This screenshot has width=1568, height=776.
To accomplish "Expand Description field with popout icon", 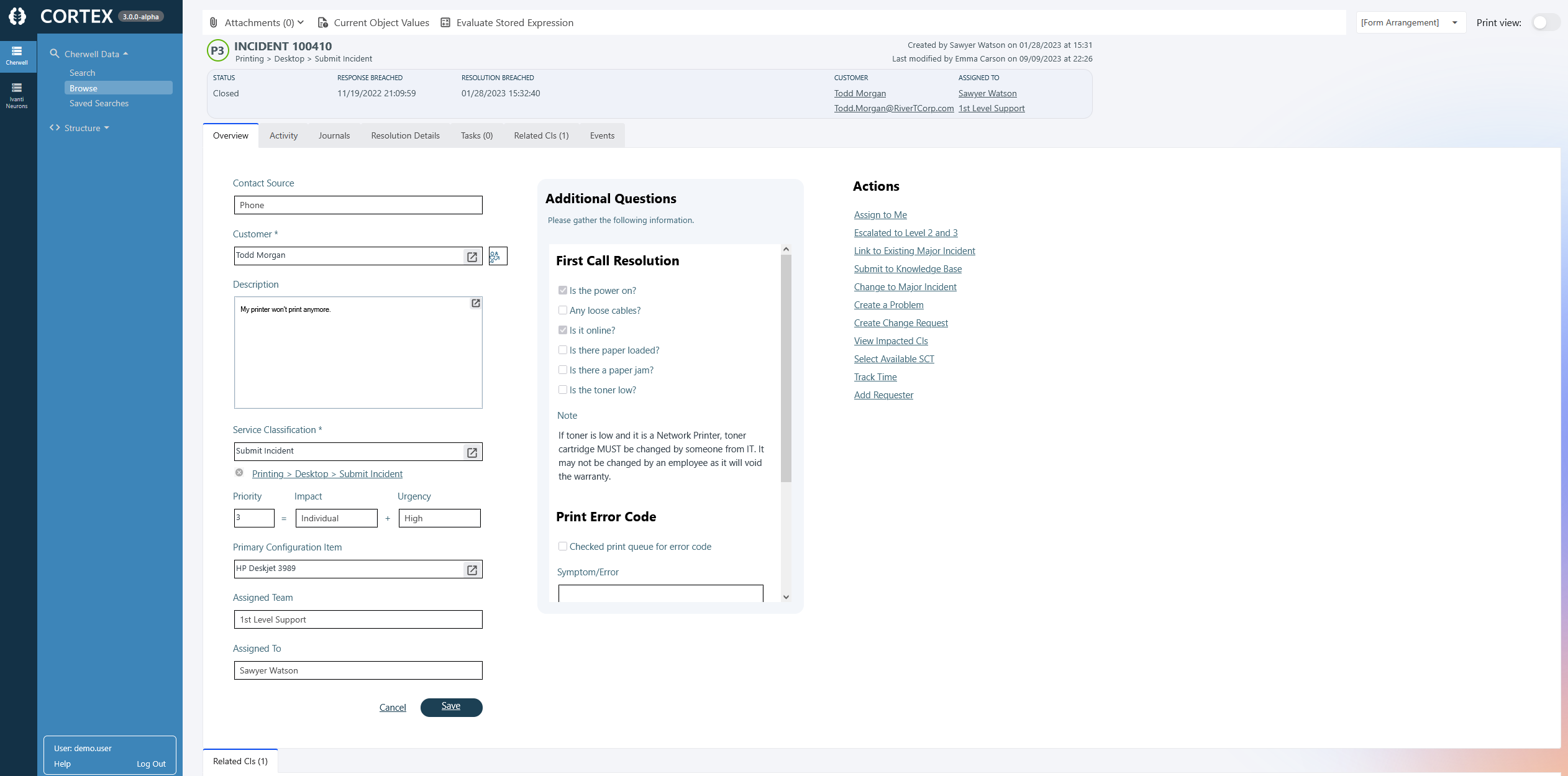I will [x=475, y=303].
